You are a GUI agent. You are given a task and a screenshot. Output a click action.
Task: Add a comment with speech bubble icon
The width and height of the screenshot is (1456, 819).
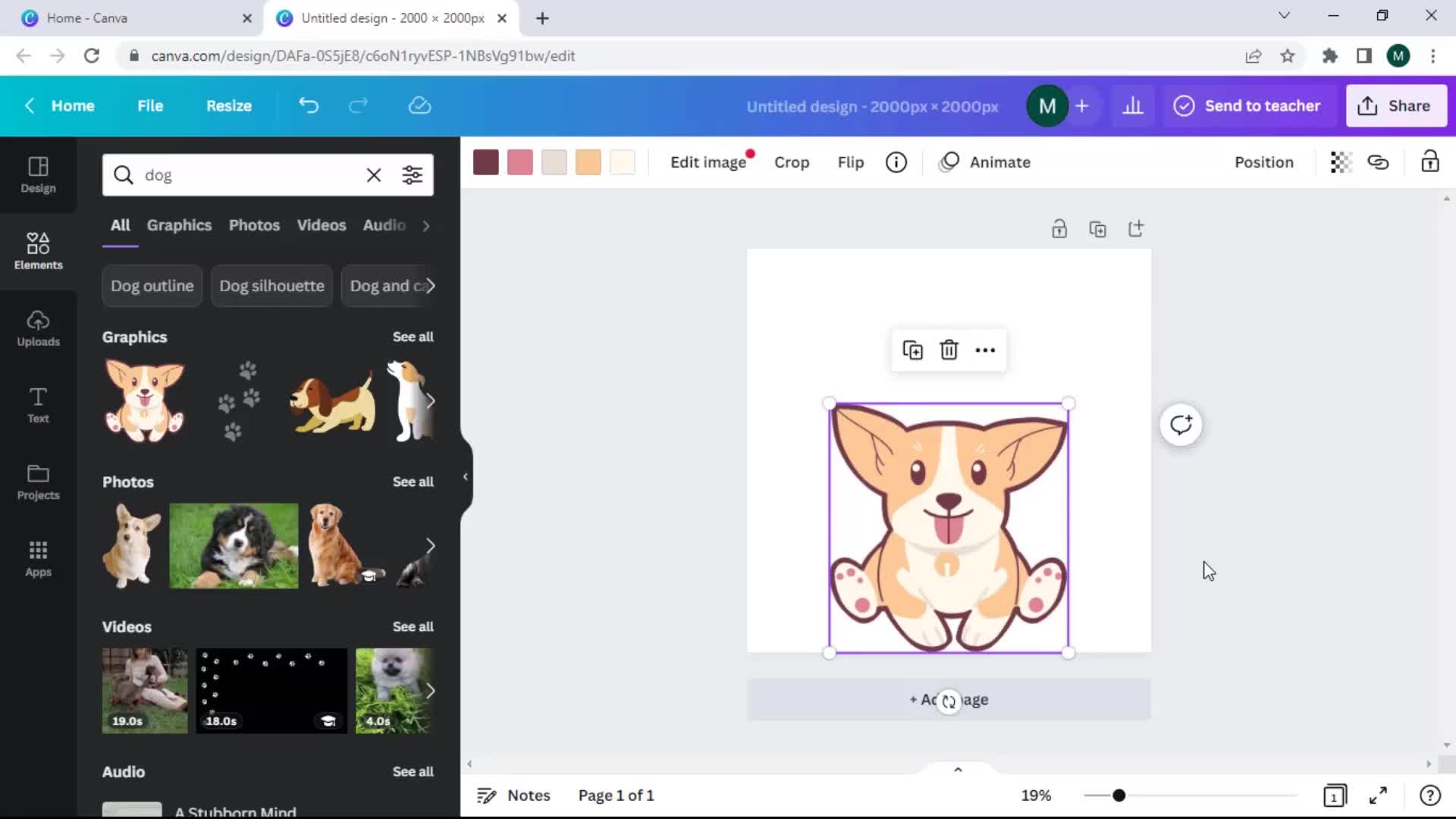[x=1180, y=425]
